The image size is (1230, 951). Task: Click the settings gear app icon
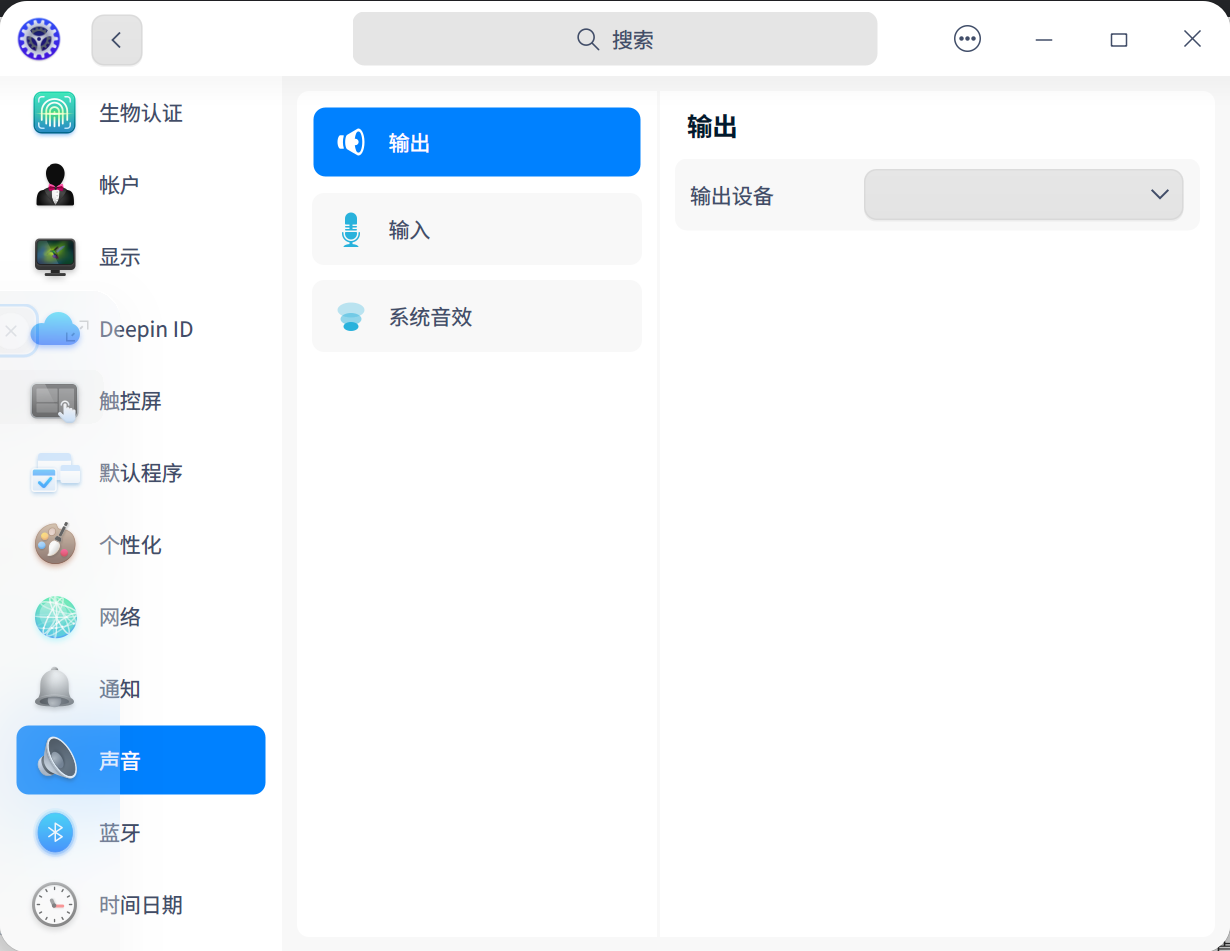tap(38, 39)
